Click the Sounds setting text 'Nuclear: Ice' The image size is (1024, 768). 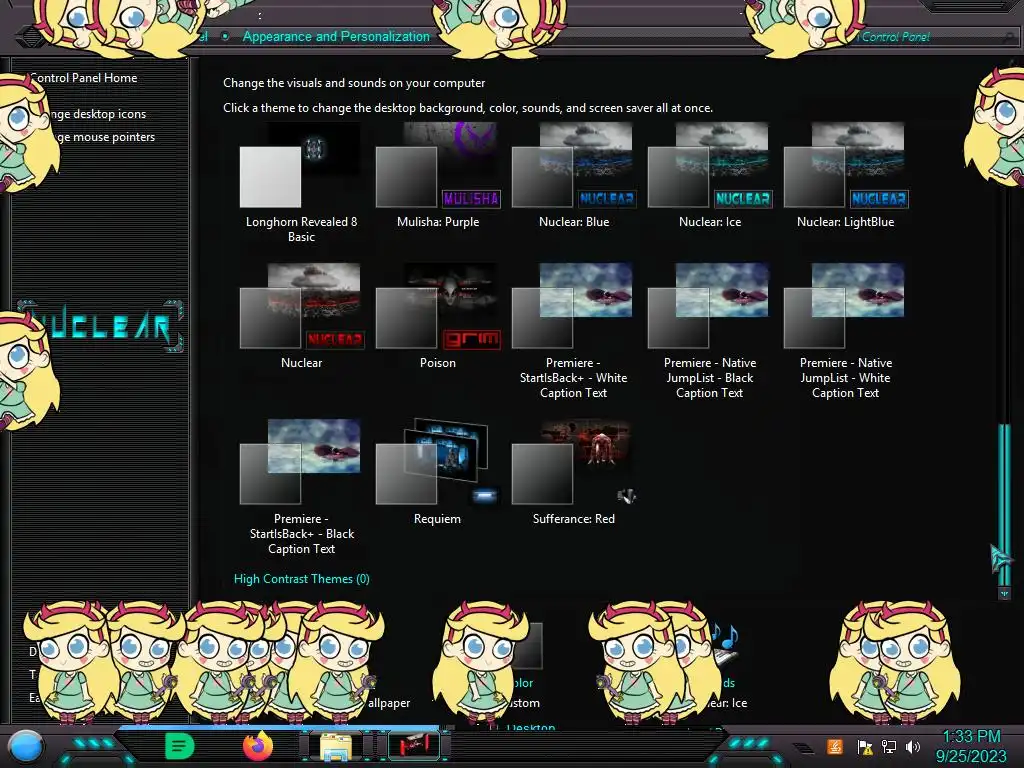point(726,703)
